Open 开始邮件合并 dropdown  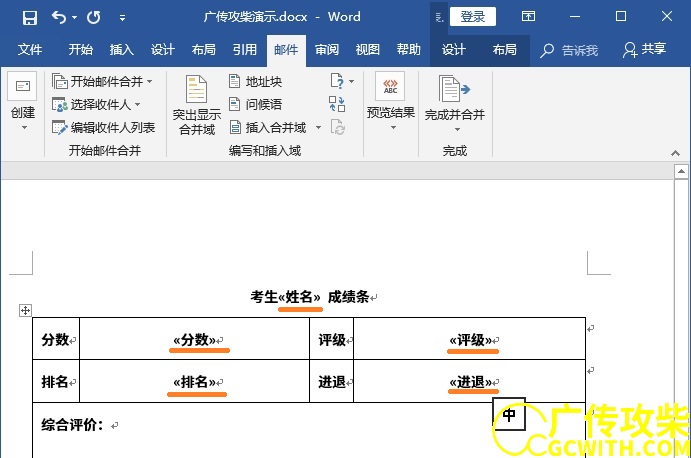tap(102, 82)
